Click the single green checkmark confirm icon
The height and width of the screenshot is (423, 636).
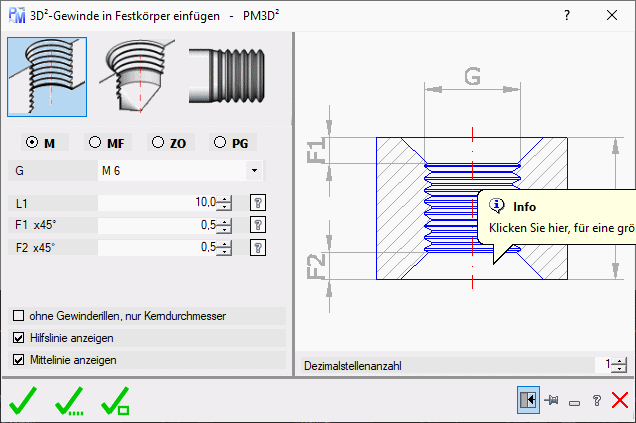(23, 401)
